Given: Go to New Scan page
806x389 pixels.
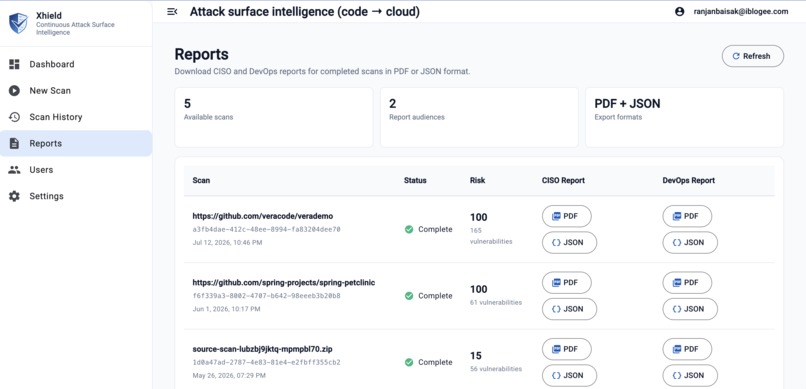Looking at the screenshot, I should [x=76, y=90].
